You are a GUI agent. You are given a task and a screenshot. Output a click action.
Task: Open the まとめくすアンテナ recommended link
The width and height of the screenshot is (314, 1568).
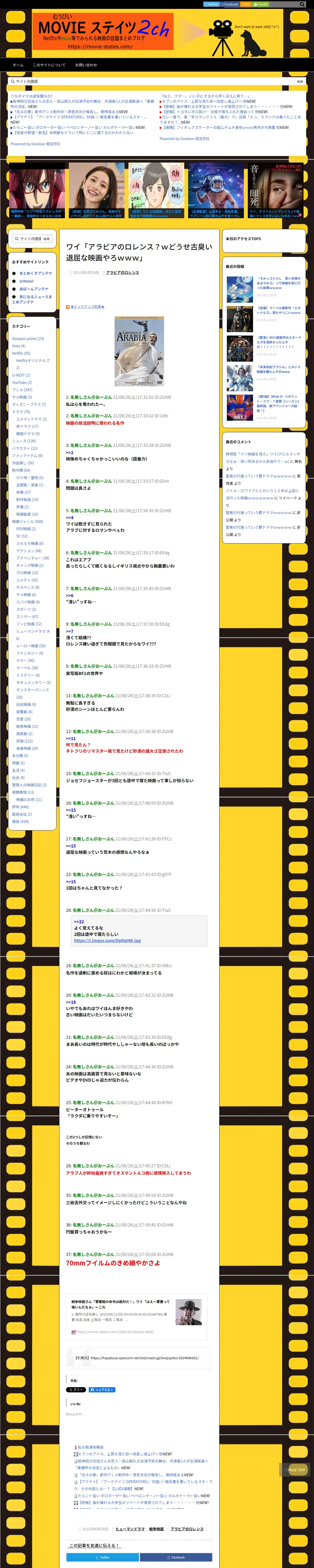pos(35,273)
